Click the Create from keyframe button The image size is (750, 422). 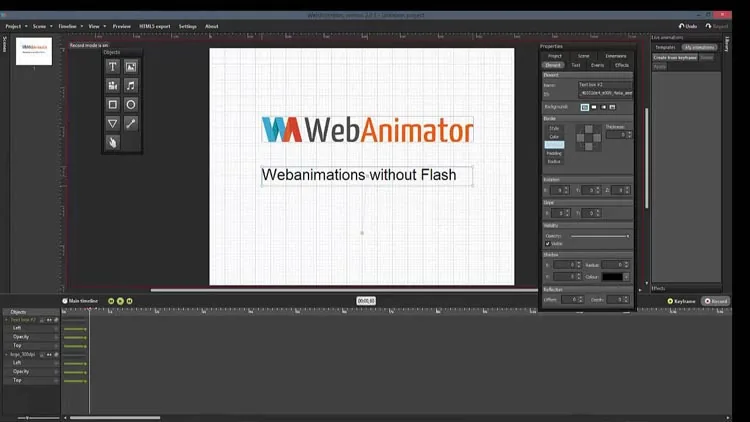point(675,57)
